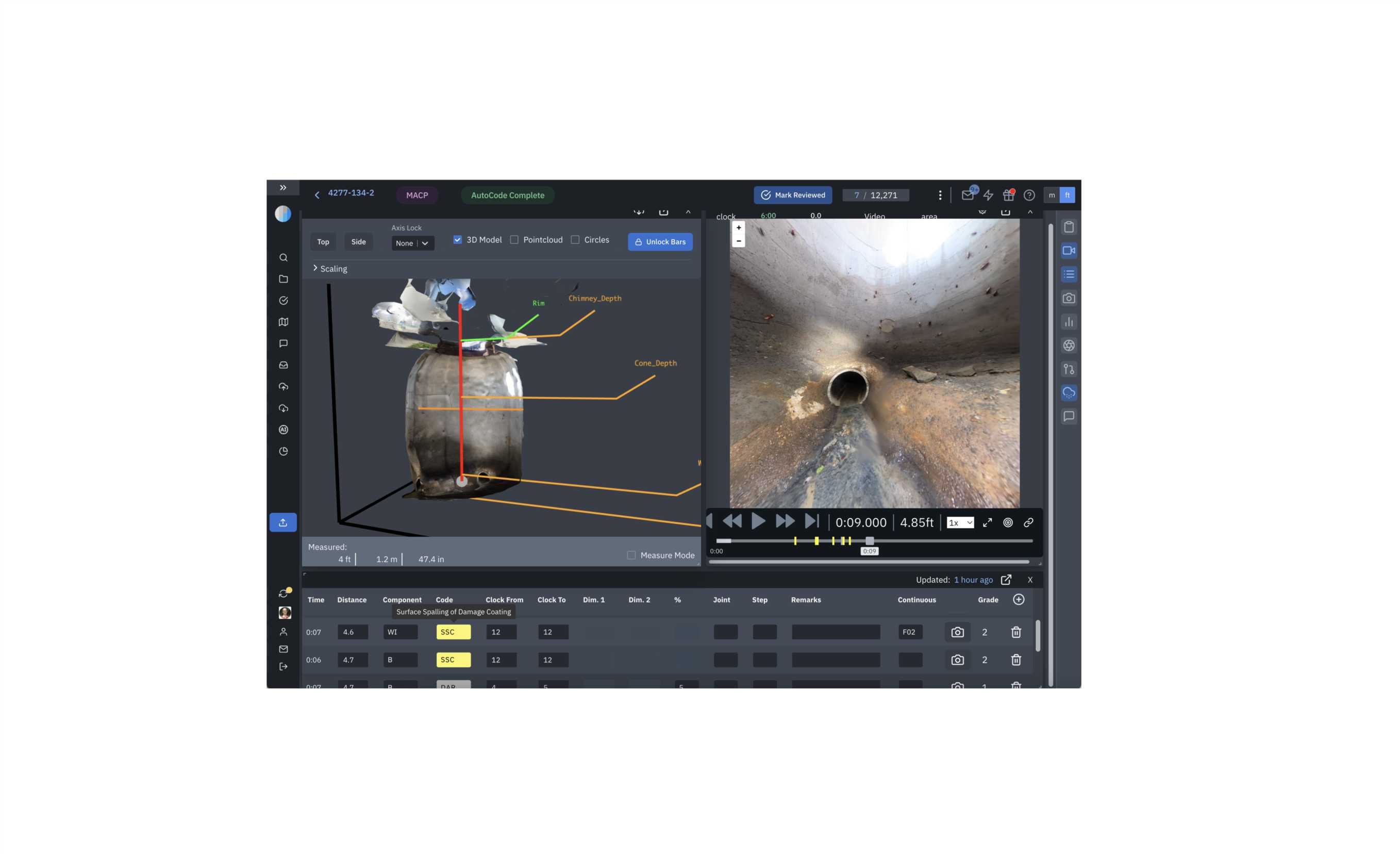The image size is (1400, 854).
Task: Open the video panel icon in right sidebar
Action: pyautogui.click(x=1068, y=251)
